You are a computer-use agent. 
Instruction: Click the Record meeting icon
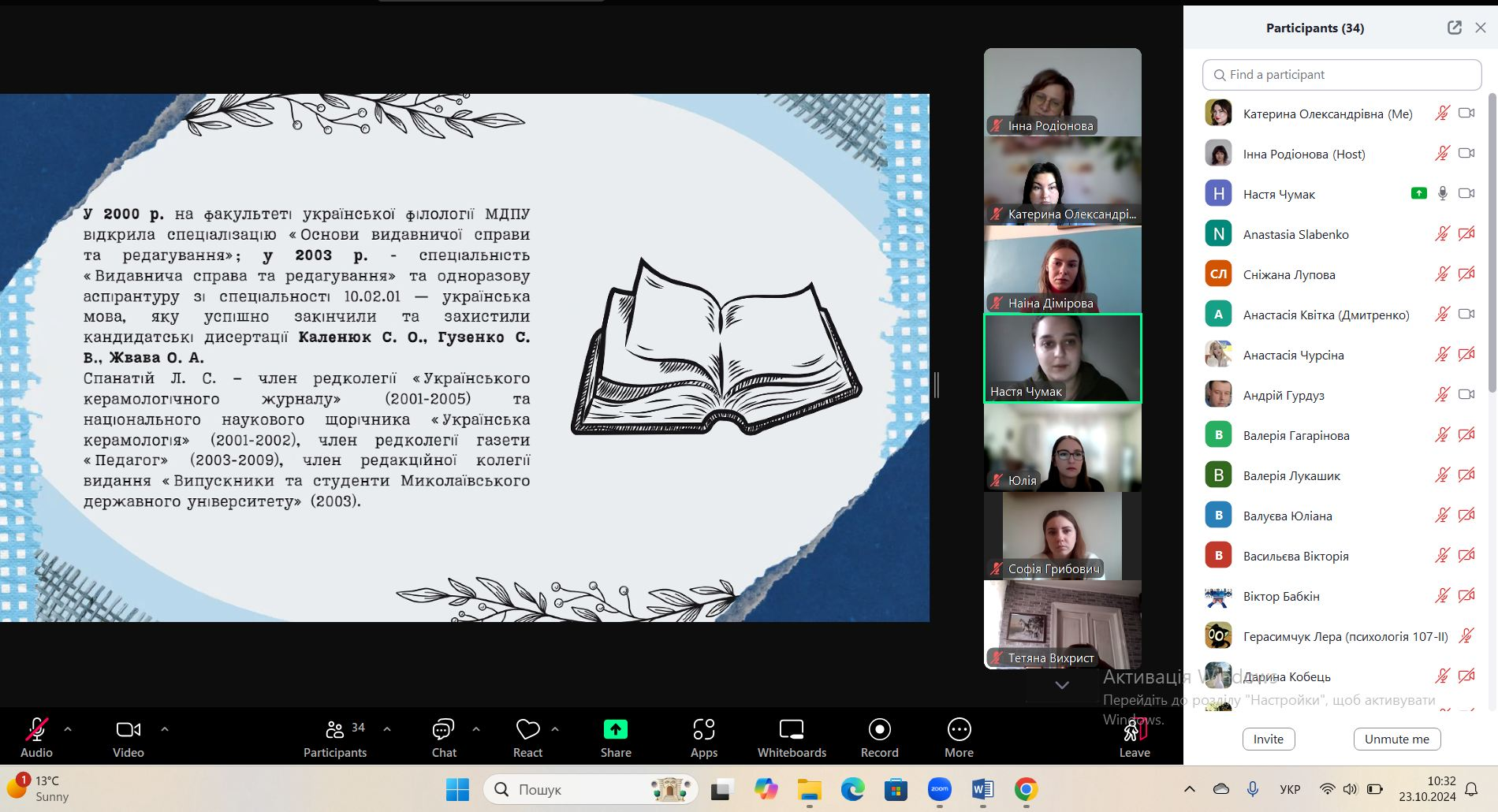tap(879, 738)
